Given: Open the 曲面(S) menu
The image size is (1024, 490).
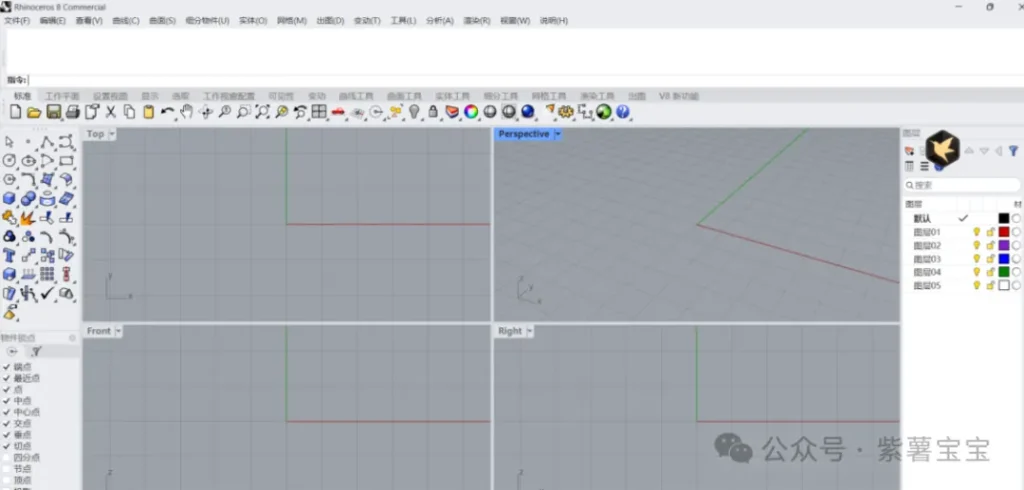Looking at the screenshot, I should pyautogui.click(x=162, y=20).
